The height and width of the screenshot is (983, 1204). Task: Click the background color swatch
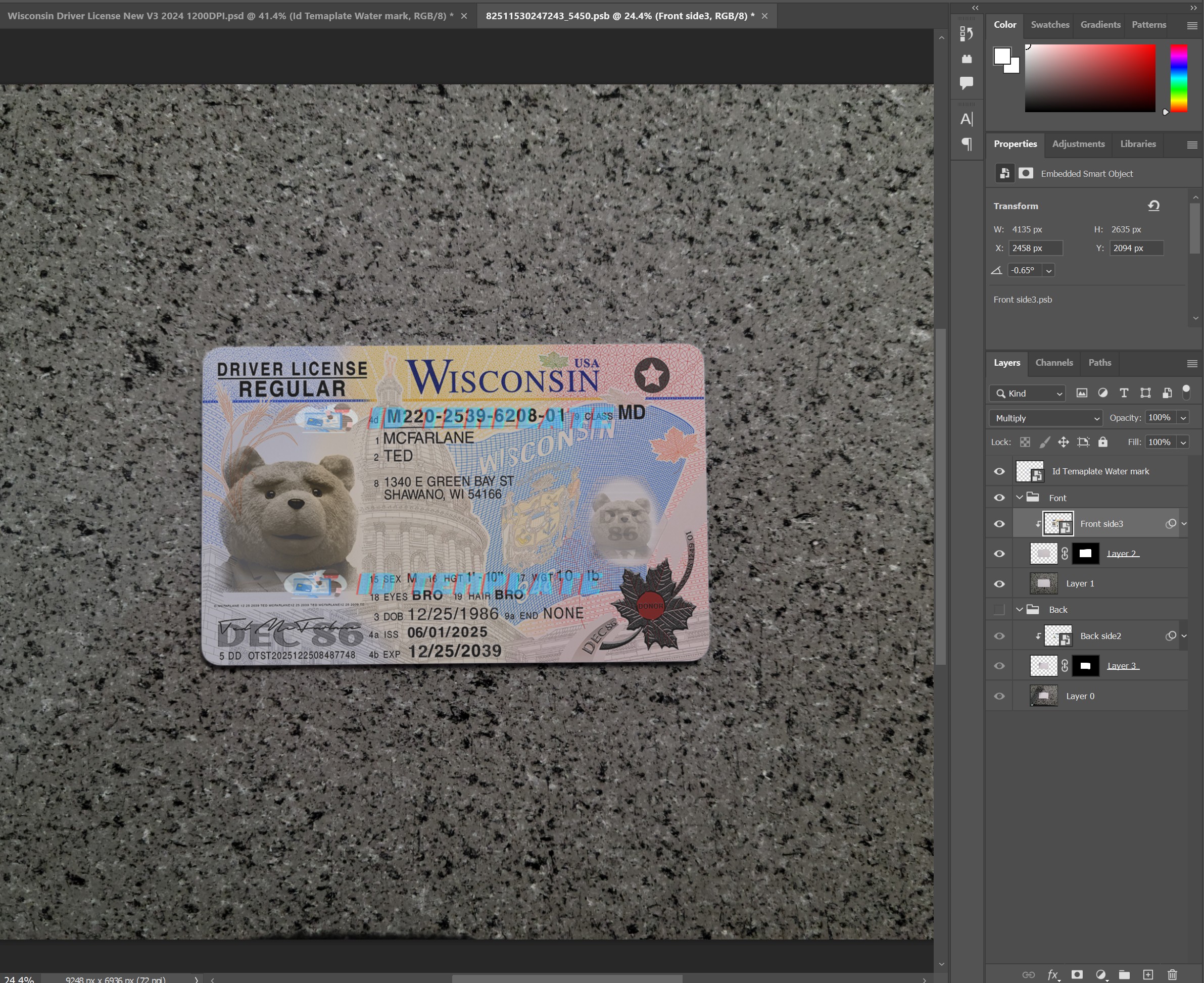pyautogui.click(x=1015, y=68)
